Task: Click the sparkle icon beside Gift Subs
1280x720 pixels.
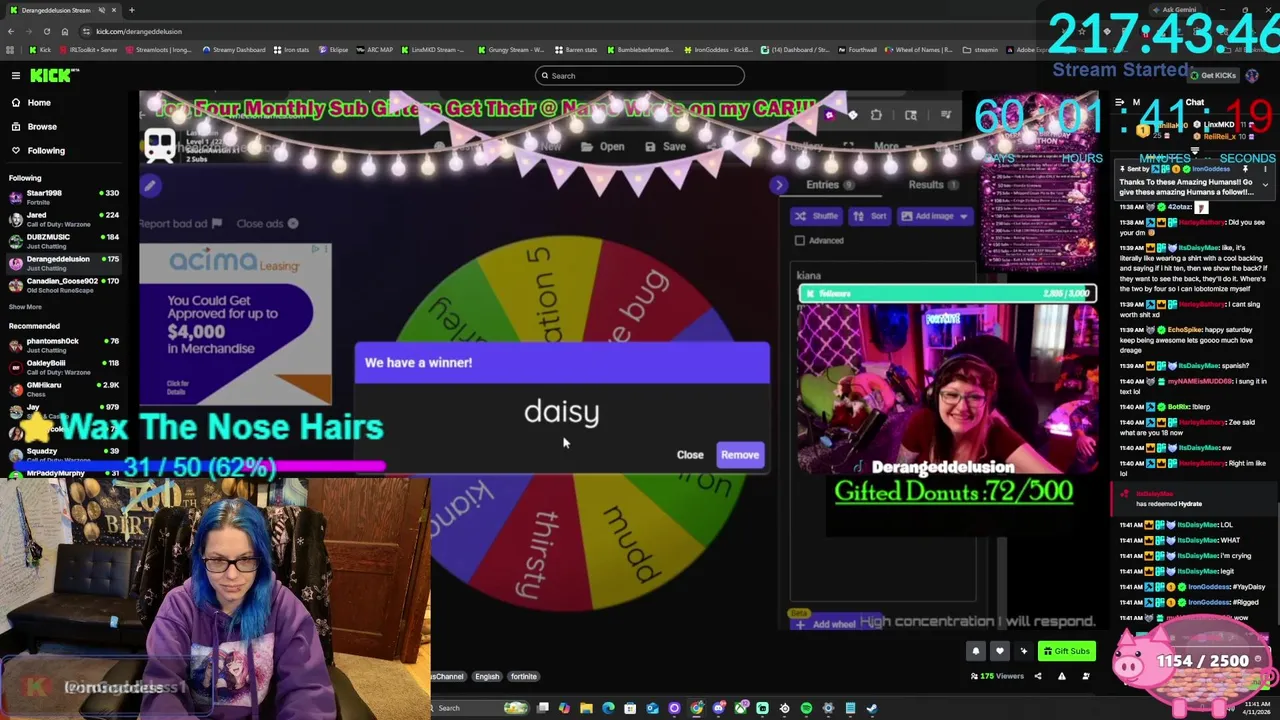Action: tap(1023, 651)
